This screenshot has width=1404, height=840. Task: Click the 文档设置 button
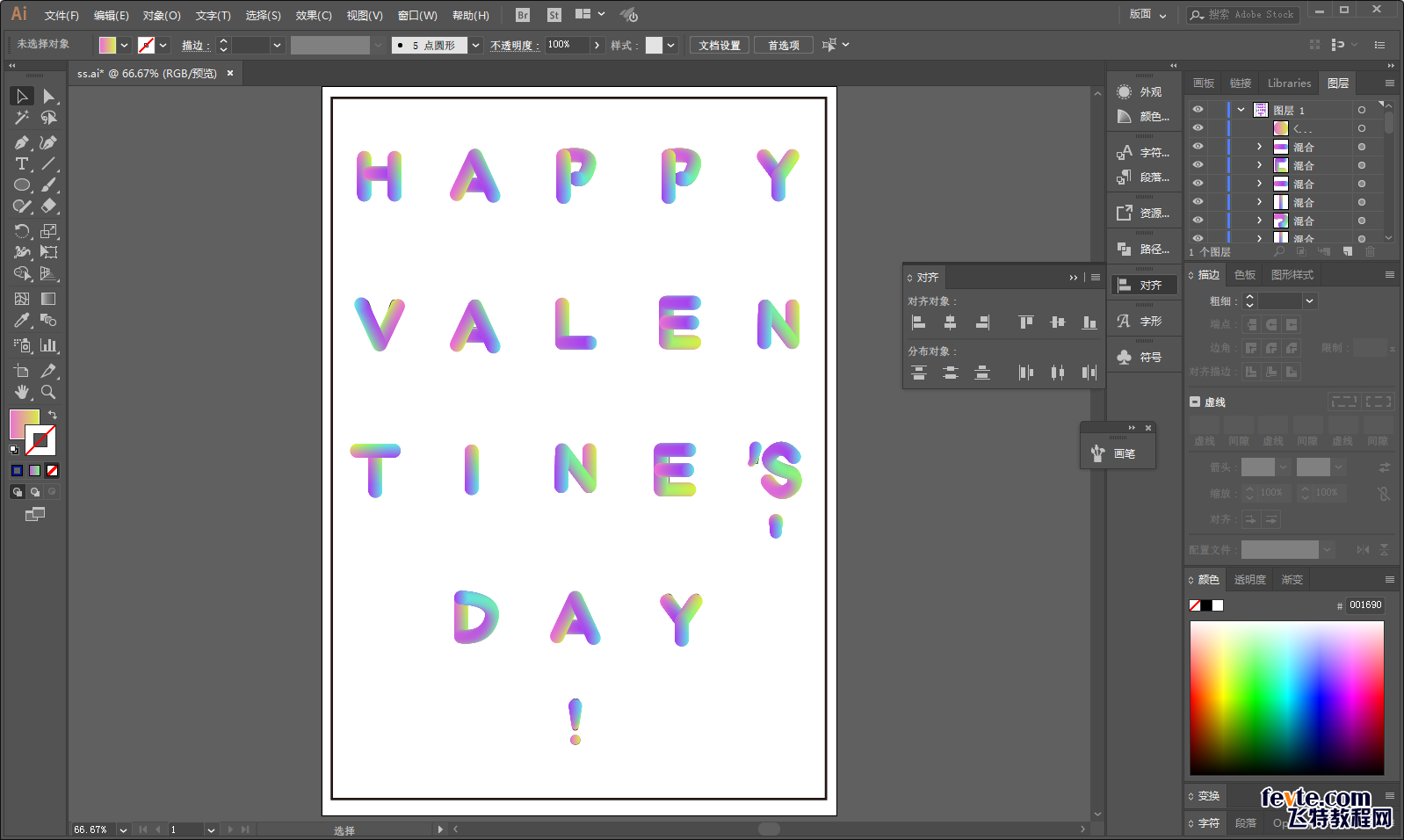pyautogui.click(x=719, y=45)
